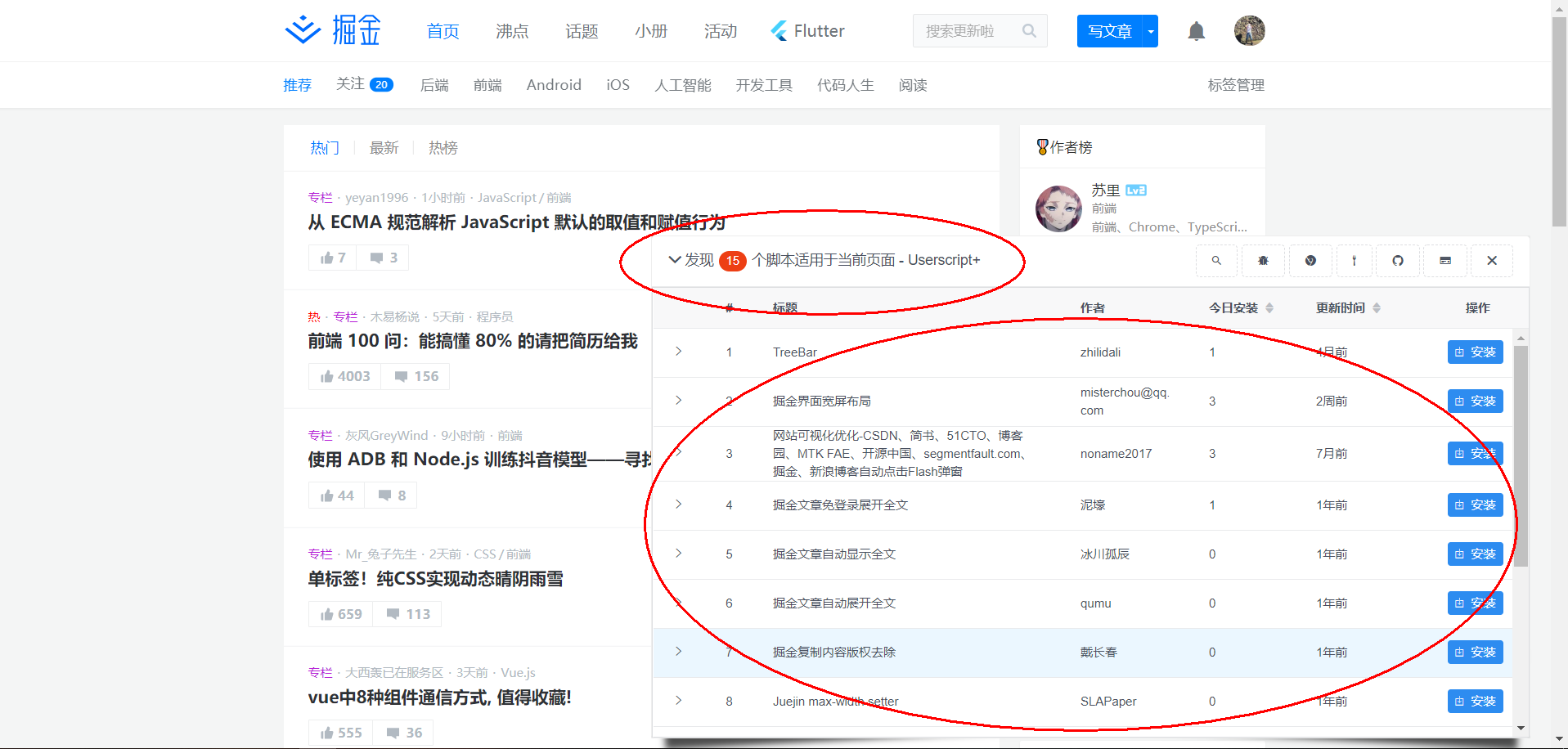Collapse the 发现15个脚本 panel via its chevron
Image resolution: width=1568 pixels, height=749 pixels.
click(x=675, y=260)
